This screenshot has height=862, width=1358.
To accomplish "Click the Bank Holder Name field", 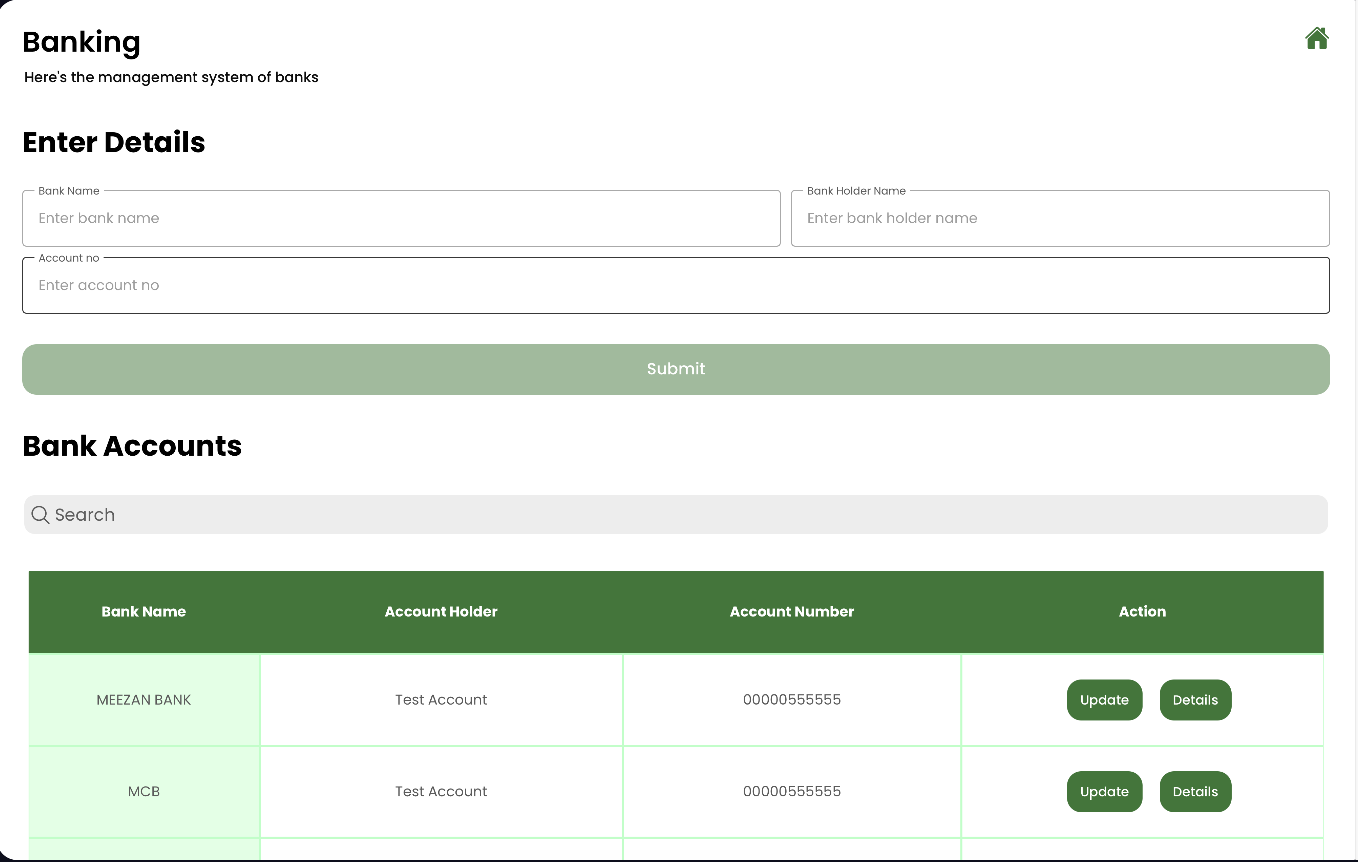I will pyautogui.click(x=1059, y=219).
